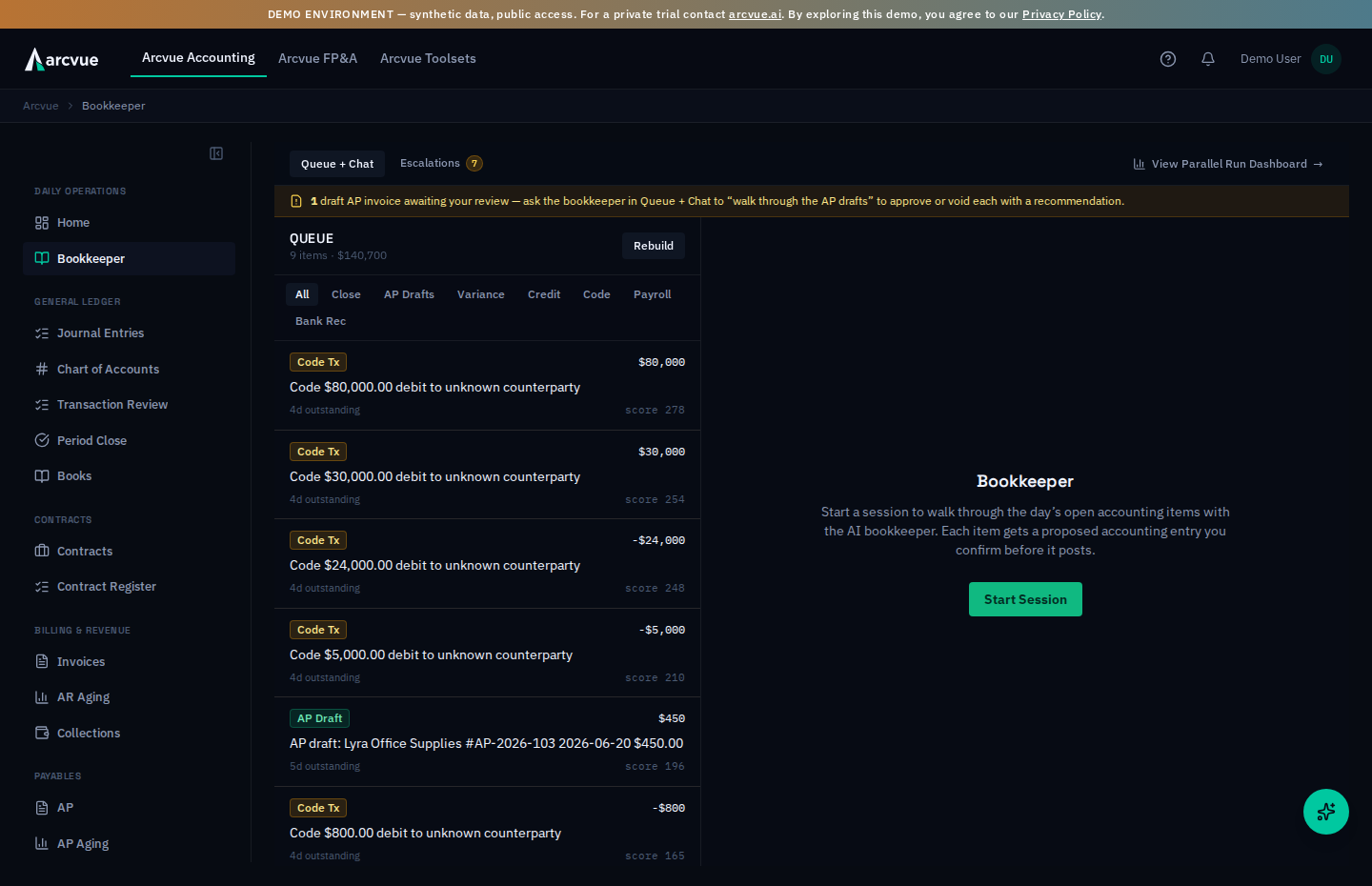The image size is (1372, 886).
Task: Filter queue by Payroll
Action: click(x=653, y=294)
